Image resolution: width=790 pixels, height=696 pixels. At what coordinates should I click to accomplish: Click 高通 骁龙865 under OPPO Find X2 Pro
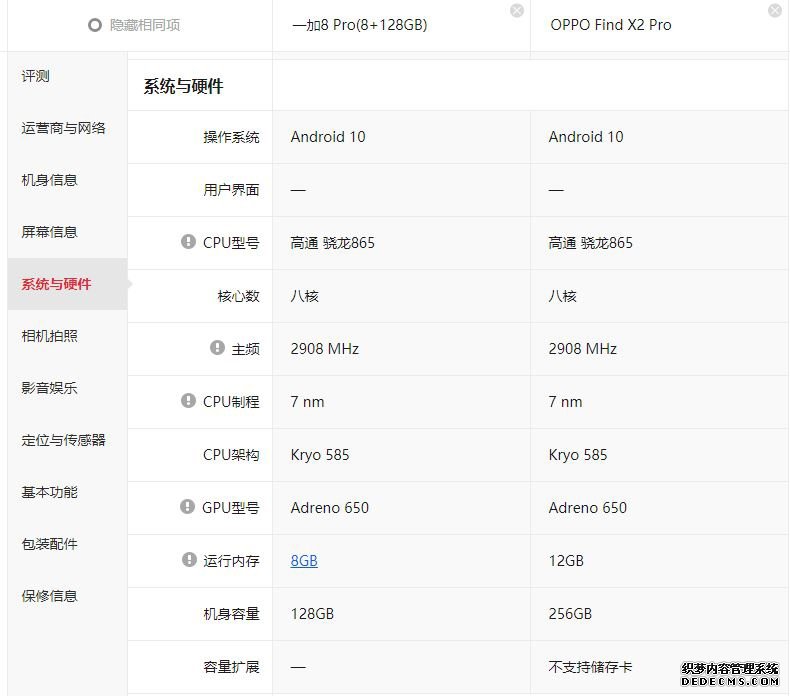click(x=590, y=243)
